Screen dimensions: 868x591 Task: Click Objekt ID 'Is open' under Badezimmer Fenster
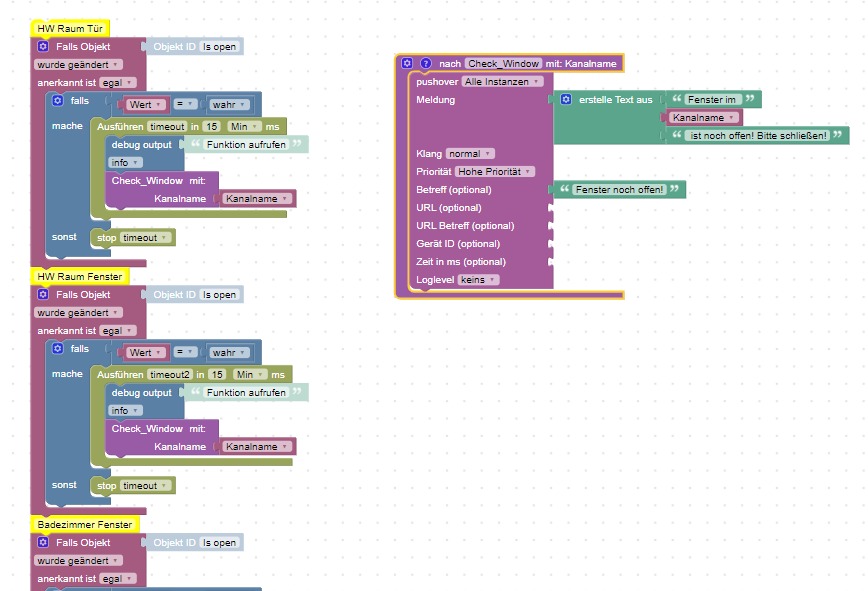pyautogui.click(x=219, y=543)
